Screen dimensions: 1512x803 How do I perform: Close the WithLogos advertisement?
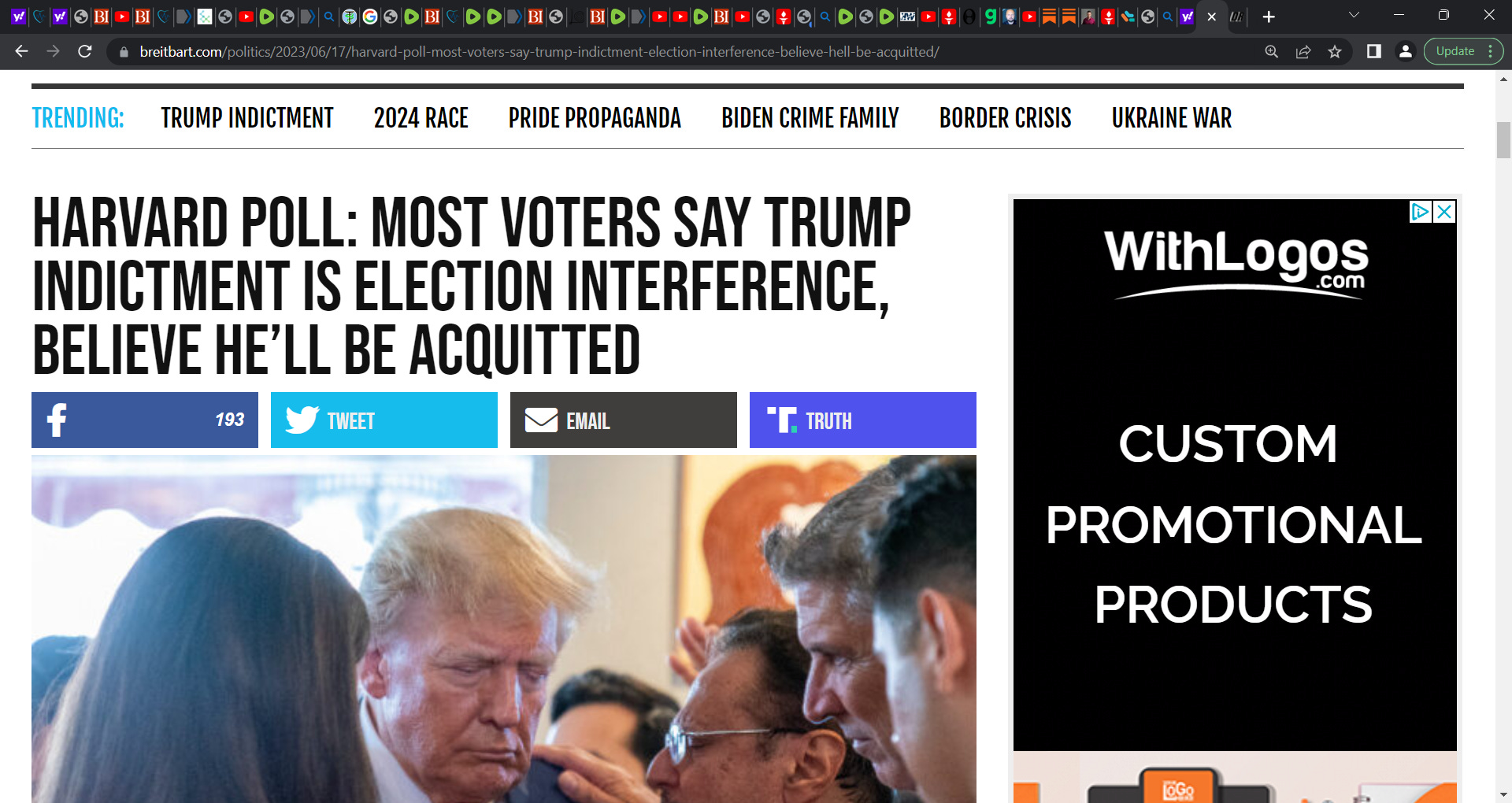click(x=1444, y=212)
